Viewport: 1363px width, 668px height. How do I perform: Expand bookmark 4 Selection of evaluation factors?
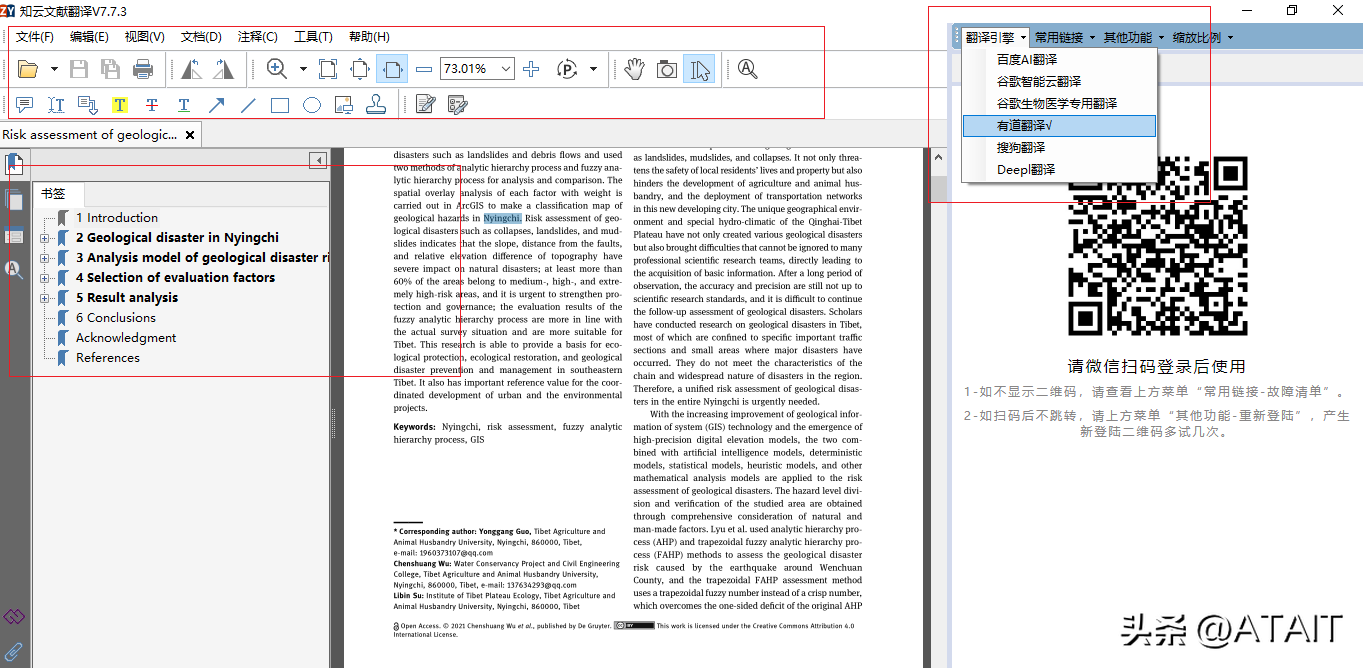pyautogui.click(x=44, y=278)
